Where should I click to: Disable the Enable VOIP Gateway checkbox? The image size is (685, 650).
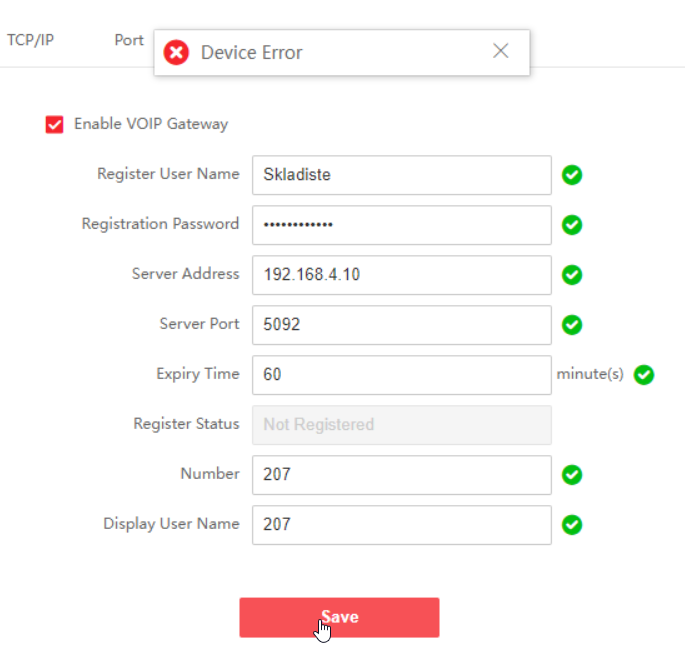point(55,125)
